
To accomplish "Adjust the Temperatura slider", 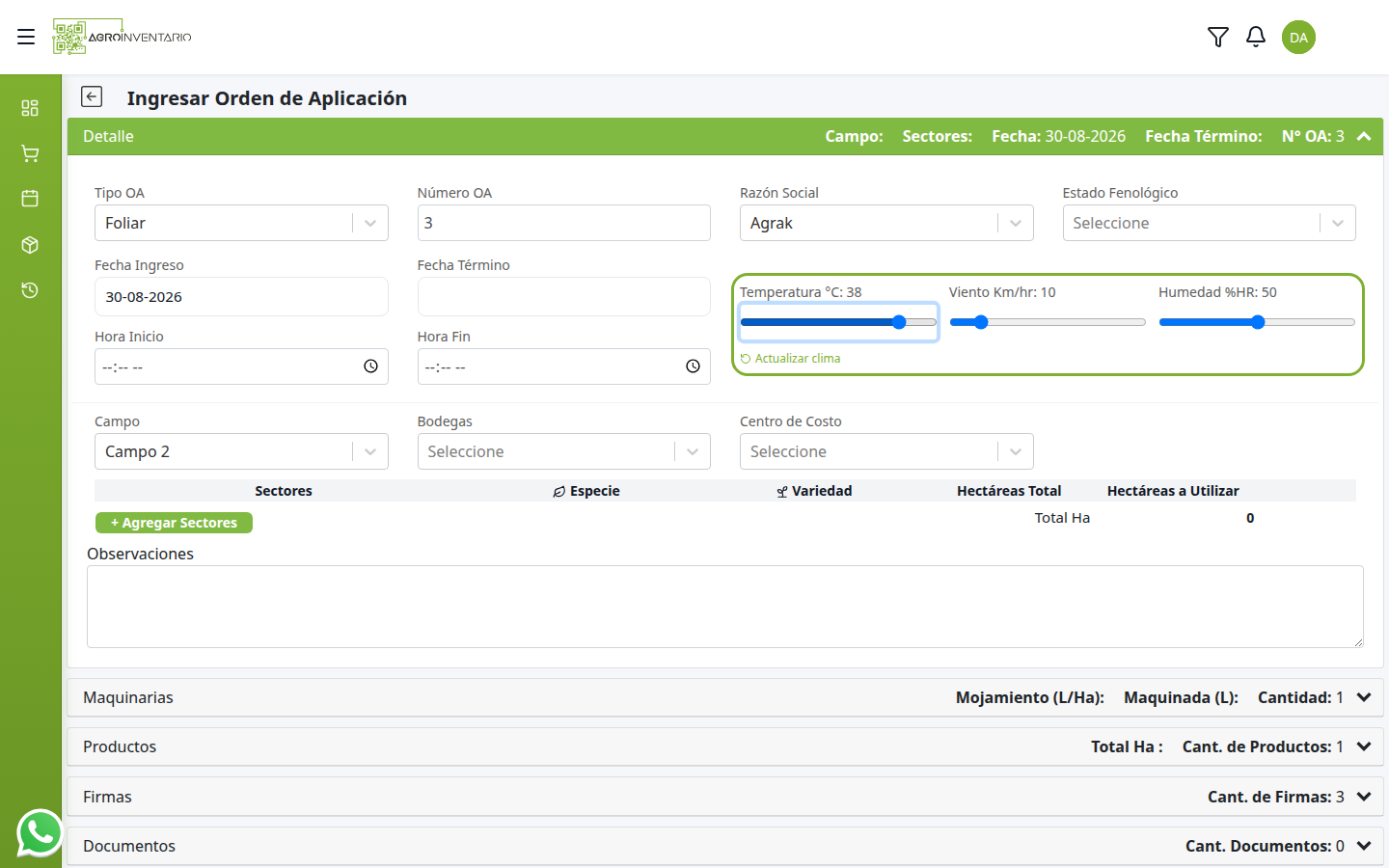I will click(838, 322).
